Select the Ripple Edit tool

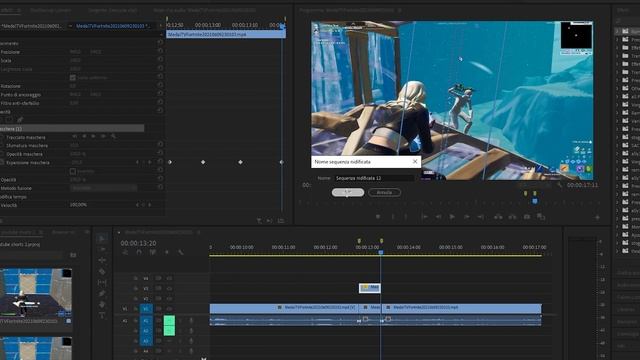tap(102, 260)
